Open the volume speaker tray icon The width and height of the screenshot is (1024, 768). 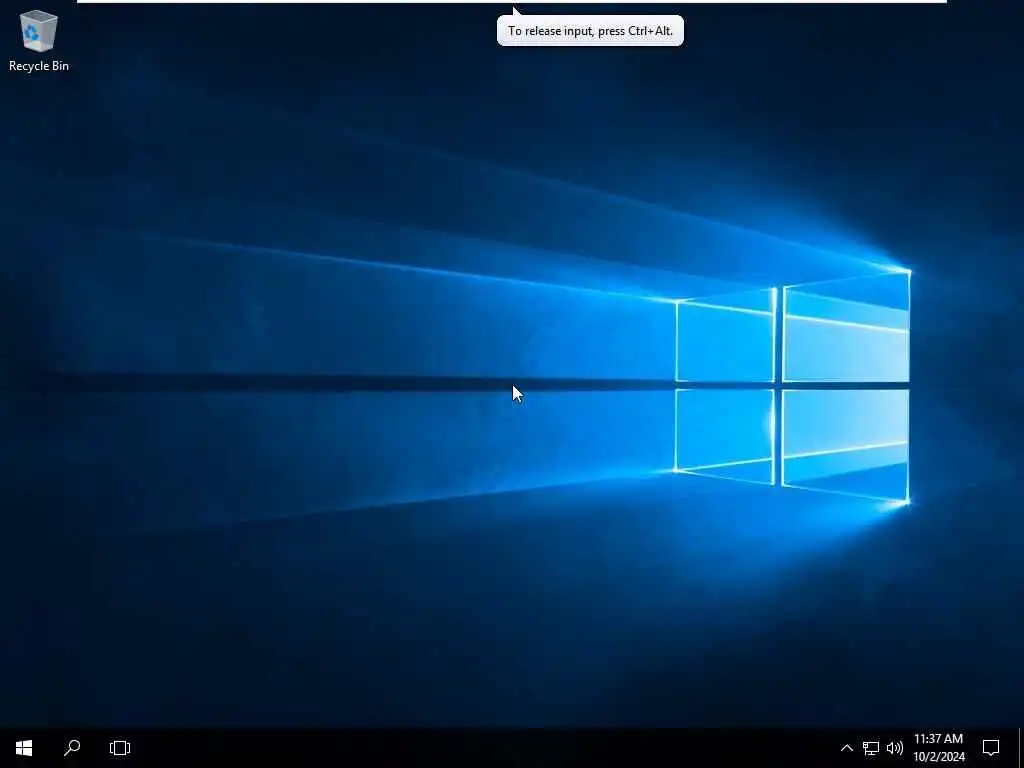coord(895,748)
